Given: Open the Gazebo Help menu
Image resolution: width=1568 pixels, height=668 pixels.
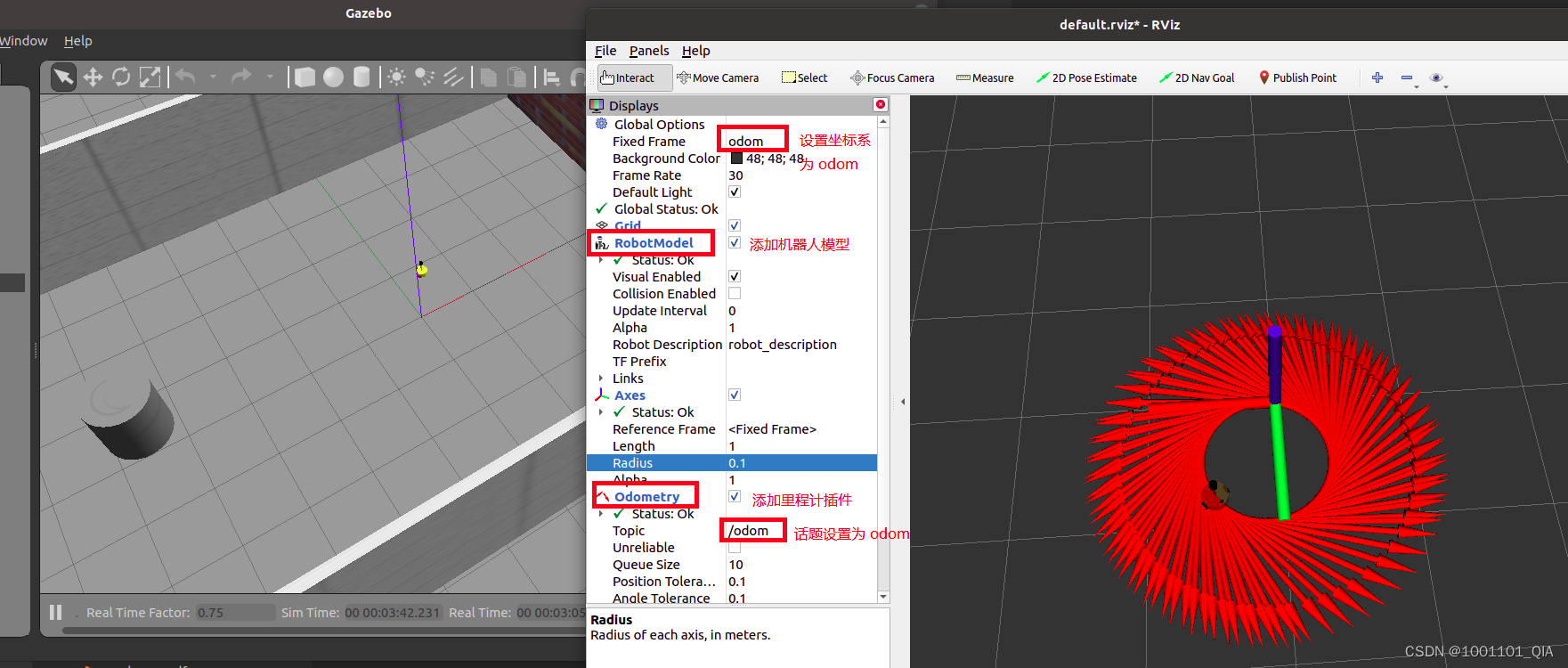Looking at the screenshot, I should tap(78, 41).
